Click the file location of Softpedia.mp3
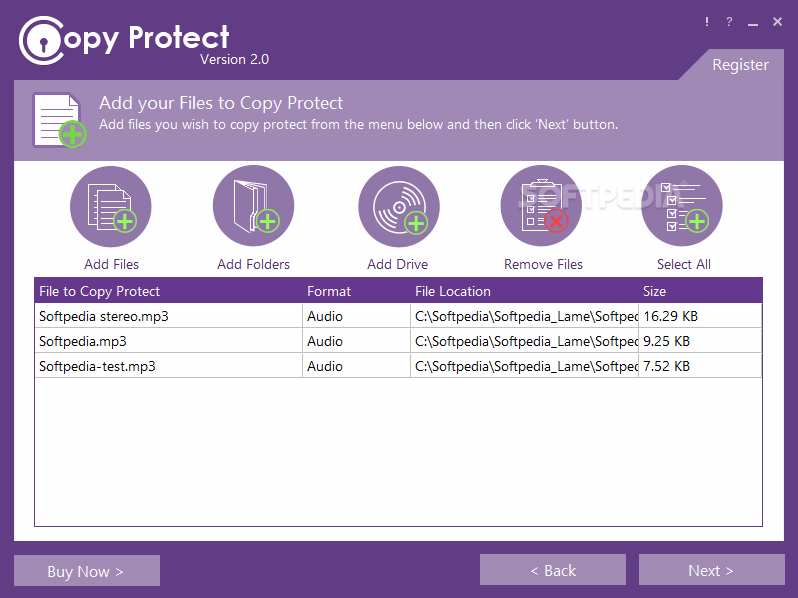The width and height of the screenshot is (798, 598). pos(524,341)
